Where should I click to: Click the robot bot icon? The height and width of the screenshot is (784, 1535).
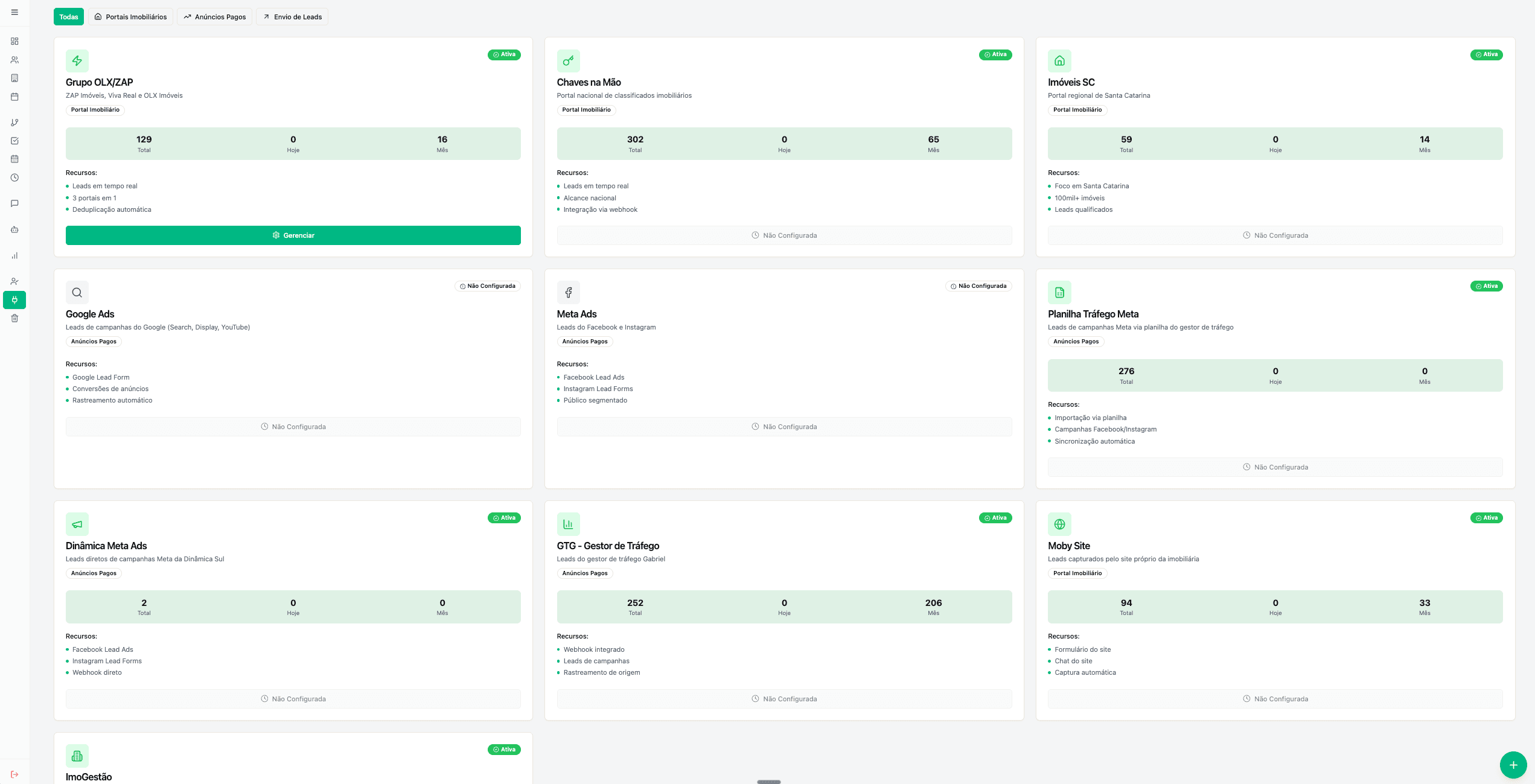coord(14,229)
